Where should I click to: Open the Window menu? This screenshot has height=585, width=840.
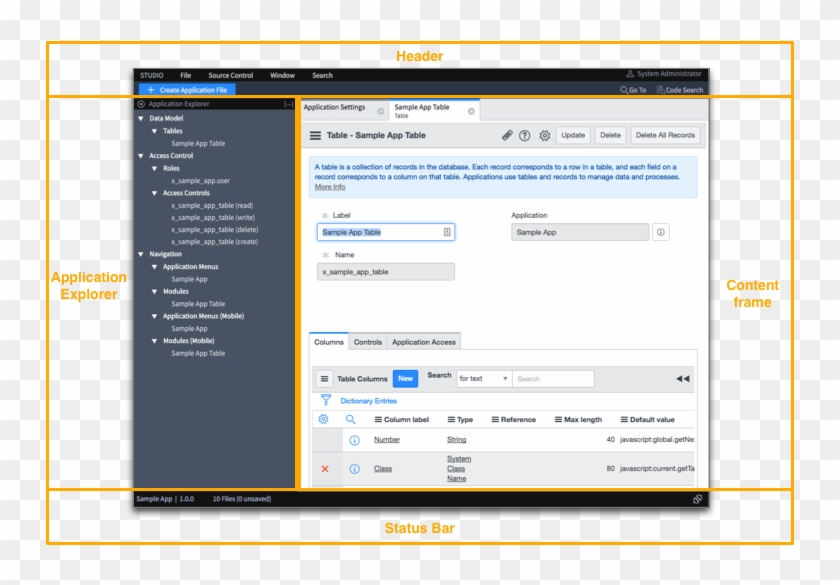click(282, 76)
